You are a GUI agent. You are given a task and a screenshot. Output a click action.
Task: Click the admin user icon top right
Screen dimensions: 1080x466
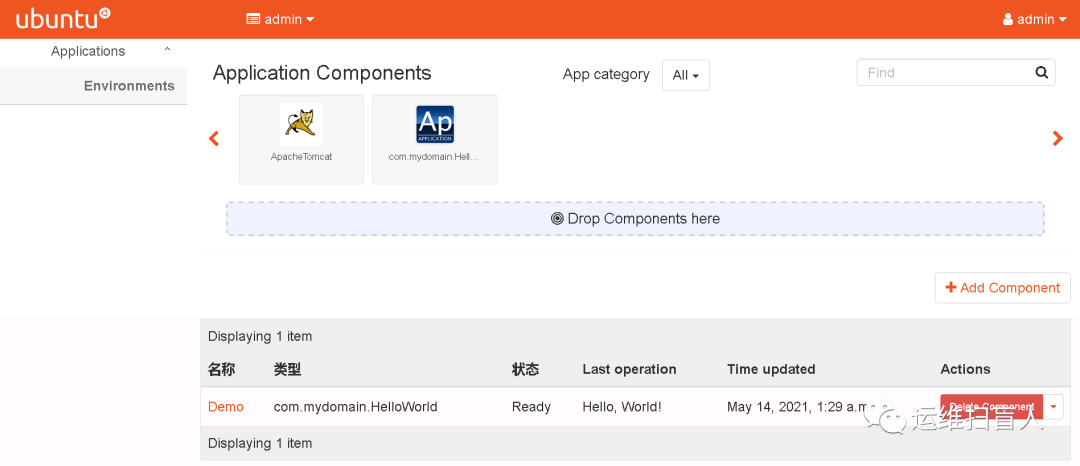click(x=1008, y=19)
